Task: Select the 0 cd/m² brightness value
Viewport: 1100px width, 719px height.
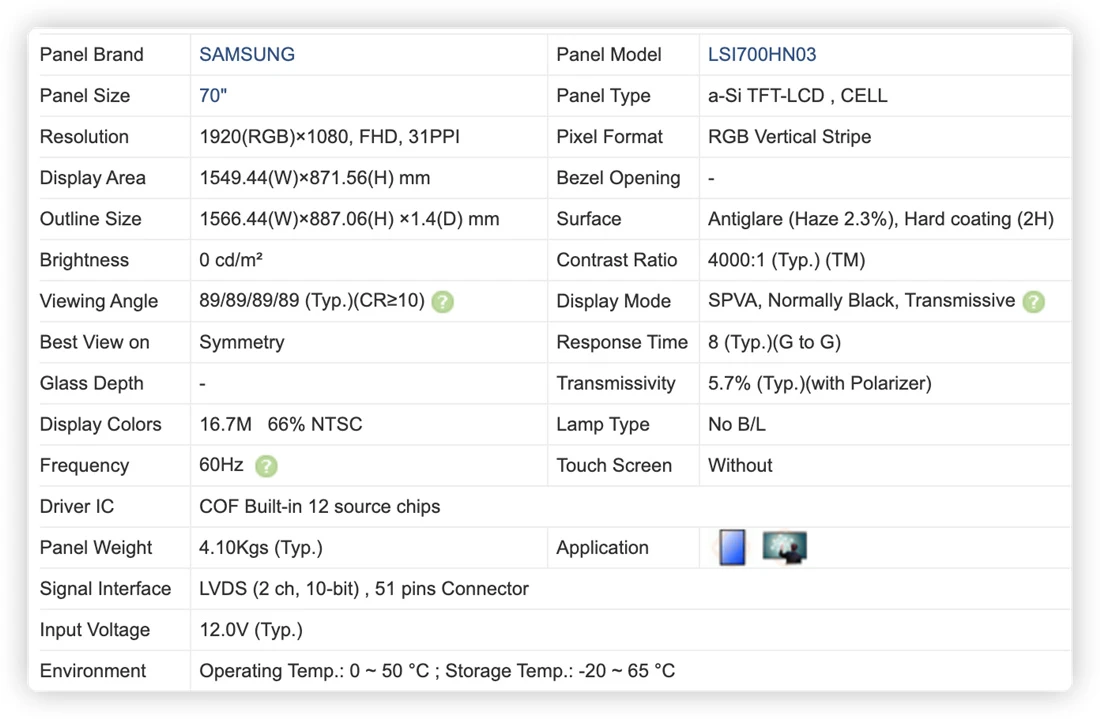Action: (231, 260)
